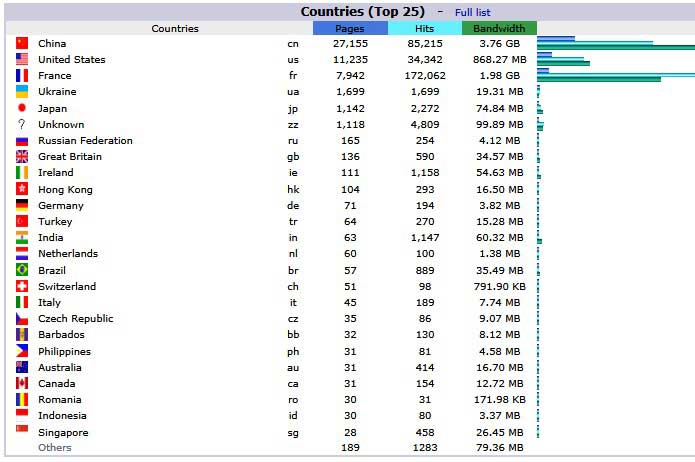This screenshot has height=462, width=695.
Task: Click the Singapore flag icon
Action: pos(22,428)
